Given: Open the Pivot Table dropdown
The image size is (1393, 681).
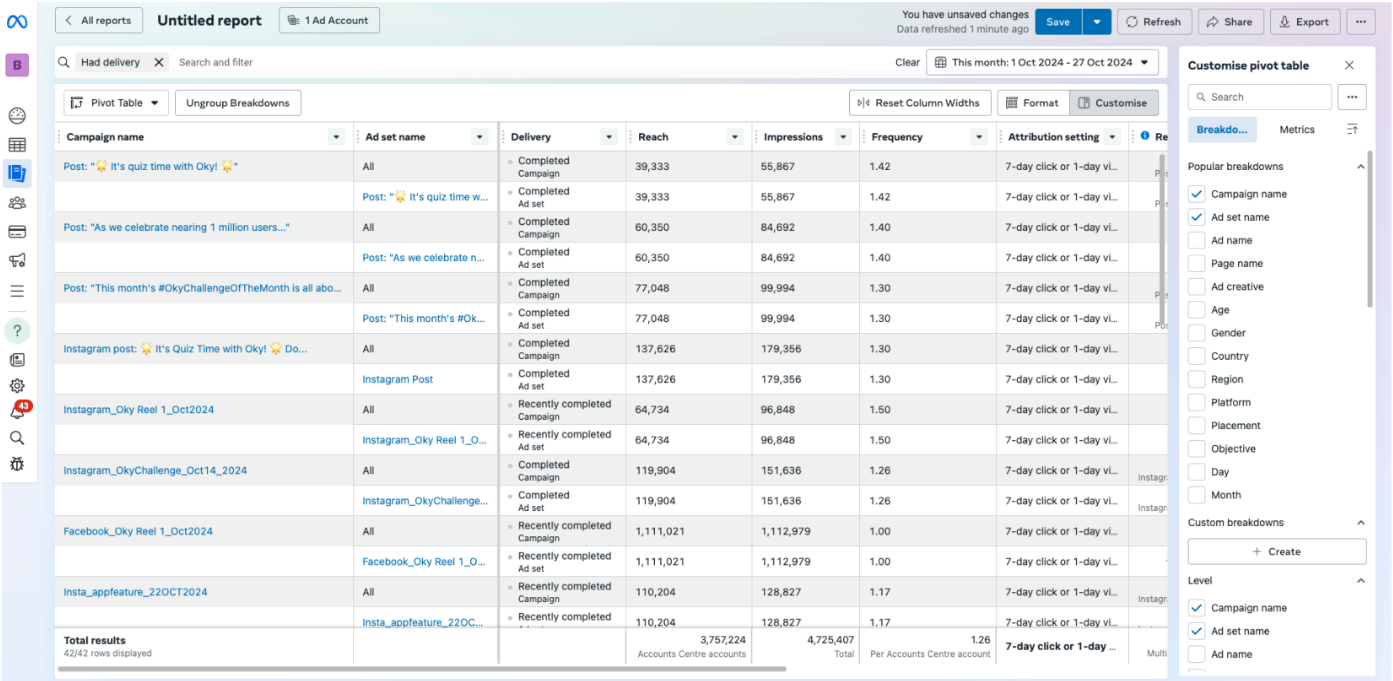Looking at the screenshot, I should pyautogui.click(x=116, y=103).
